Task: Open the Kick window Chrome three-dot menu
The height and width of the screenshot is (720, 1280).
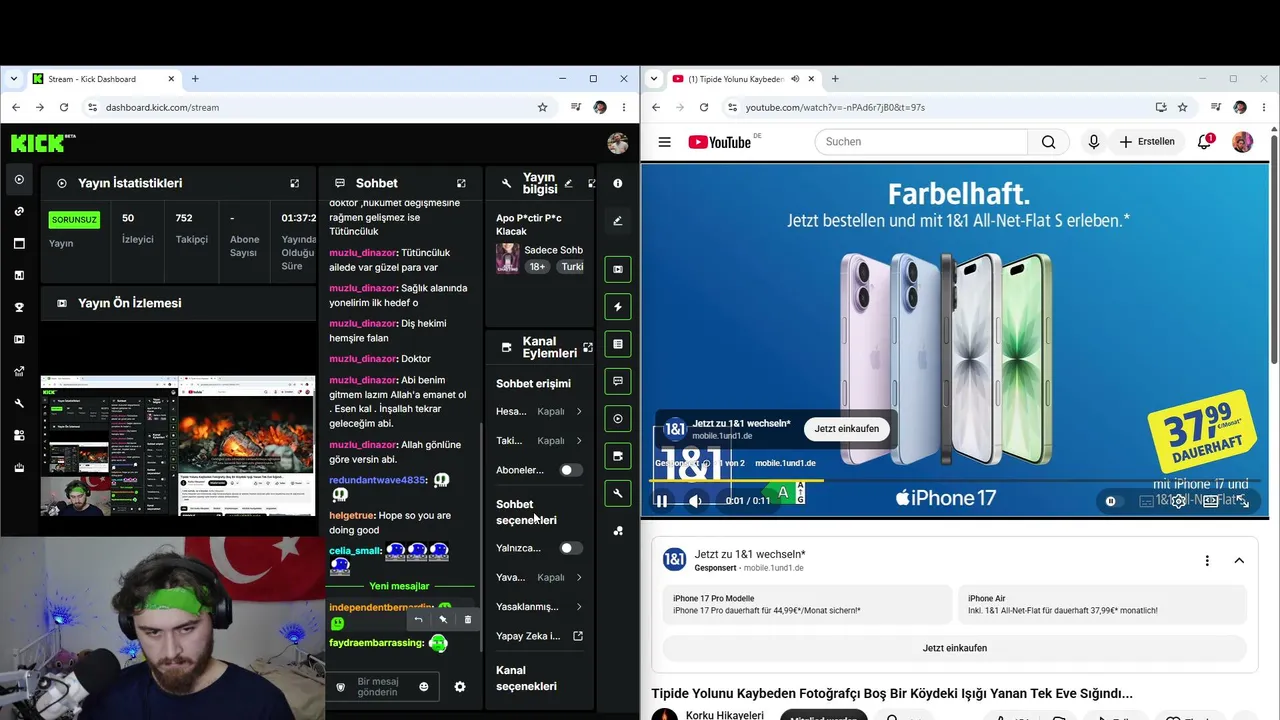Action: (625, 107)
